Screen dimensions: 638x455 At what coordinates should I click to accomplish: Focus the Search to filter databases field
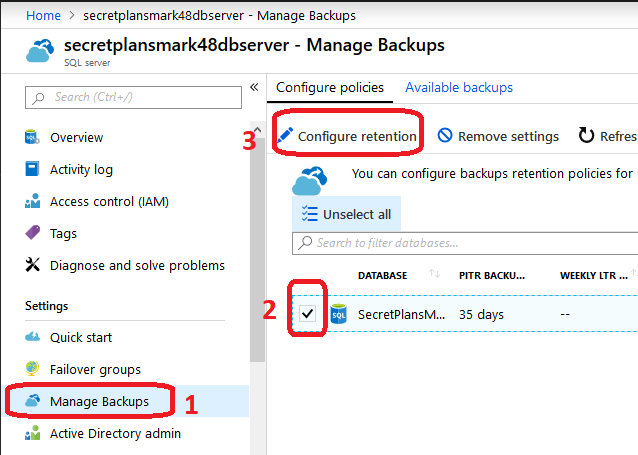pyautogui.click(x=465, y=243)
